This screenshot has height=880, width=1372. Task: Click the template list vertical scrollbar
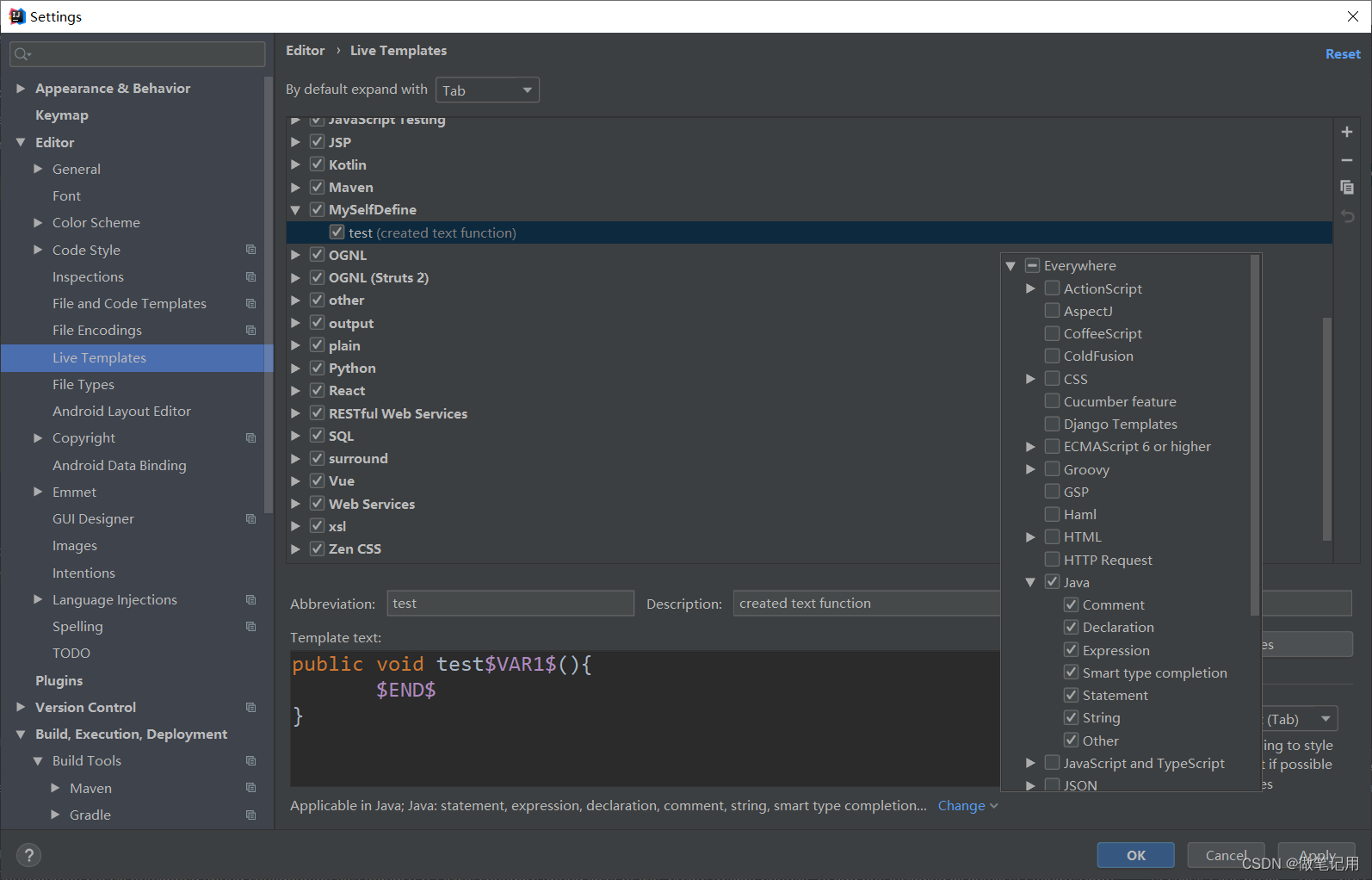(1326, 429)
